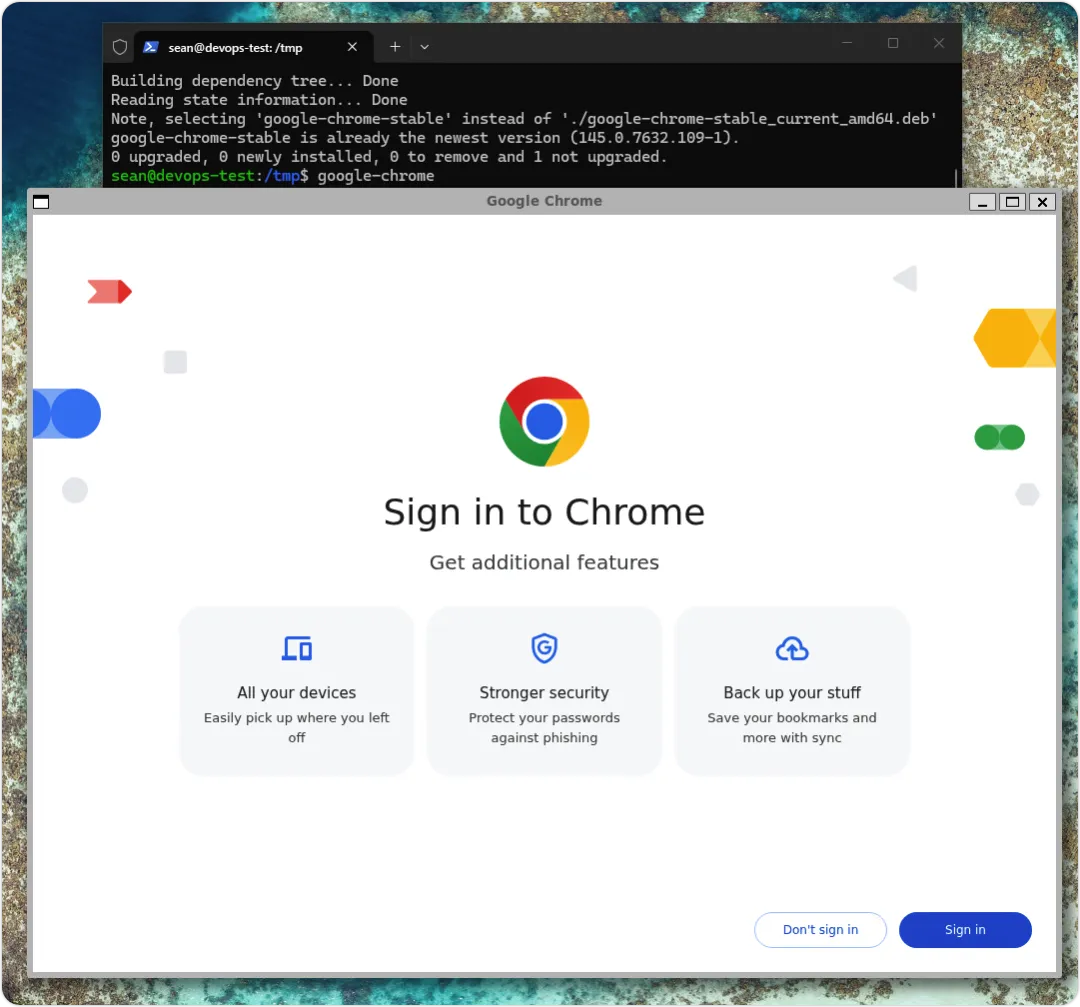This screenshot has width=1080, height=1007.
Task: Click the 'Google Chrome' window title
Action: point(543,200)
